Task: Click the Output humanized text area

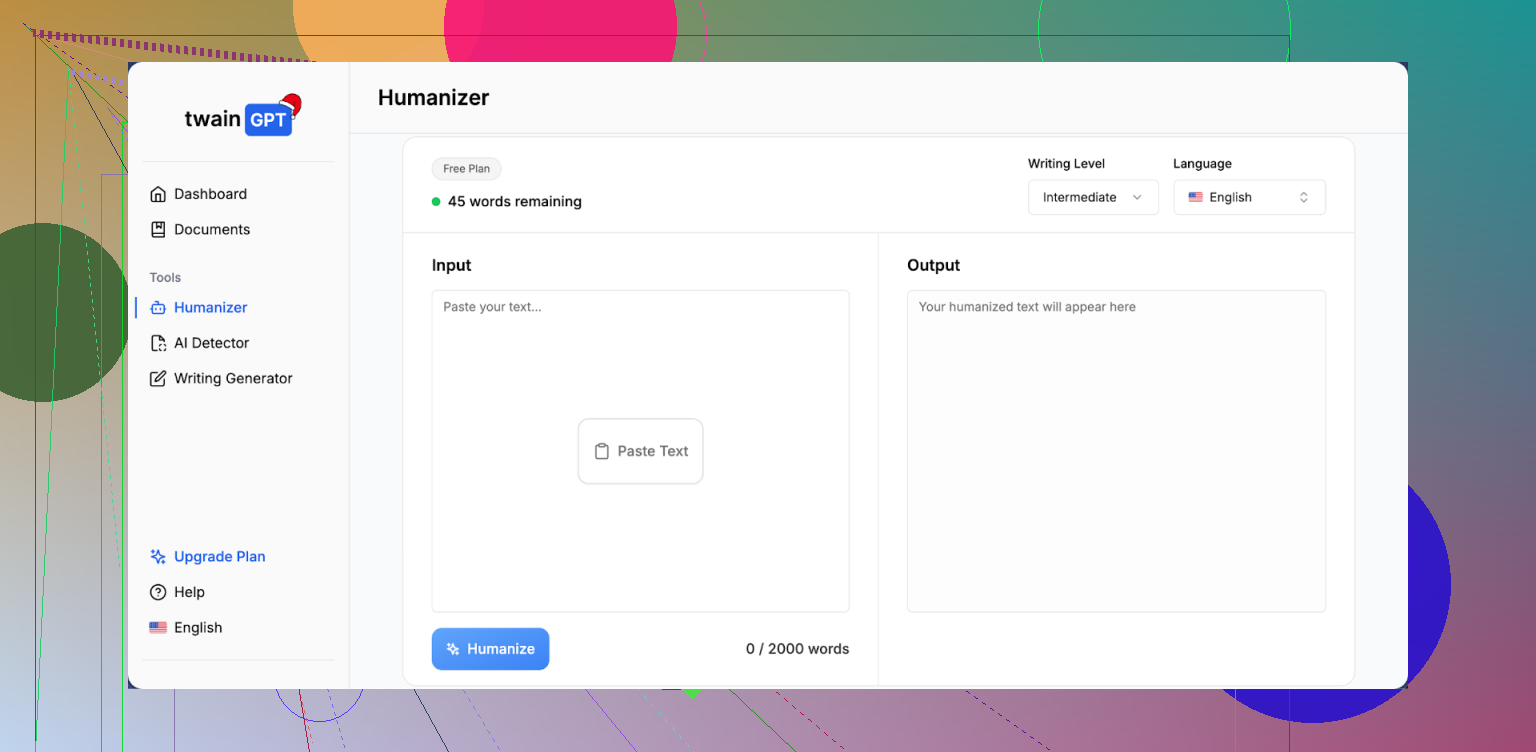Action: coord(1116,450)
